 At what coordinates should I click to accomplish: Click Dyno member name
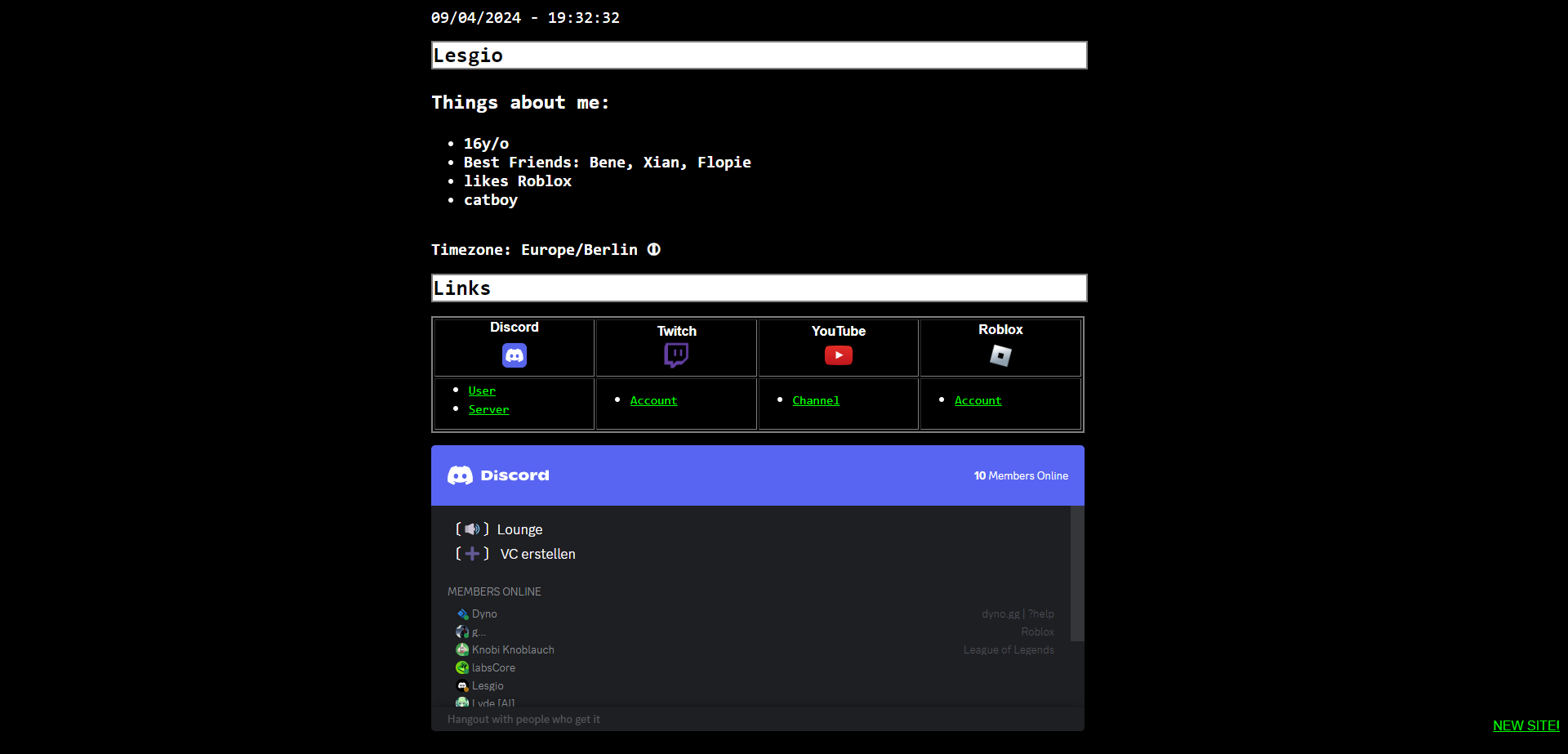[484, 614]
